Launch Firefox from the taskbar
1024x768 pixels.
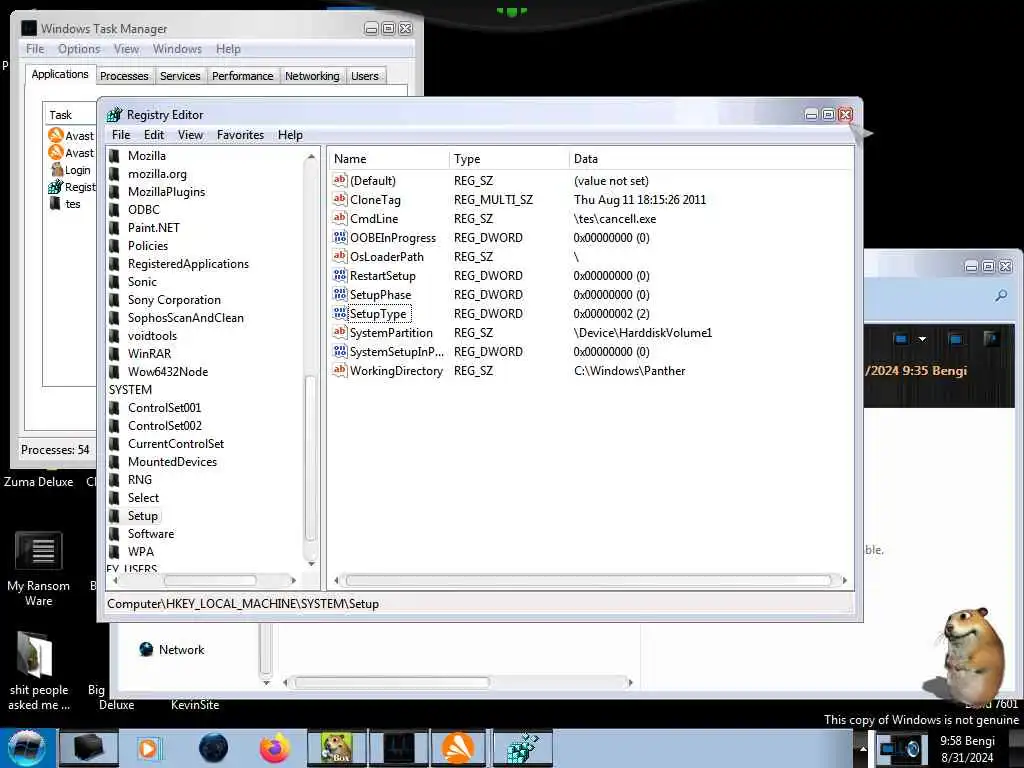click(275, 748)
